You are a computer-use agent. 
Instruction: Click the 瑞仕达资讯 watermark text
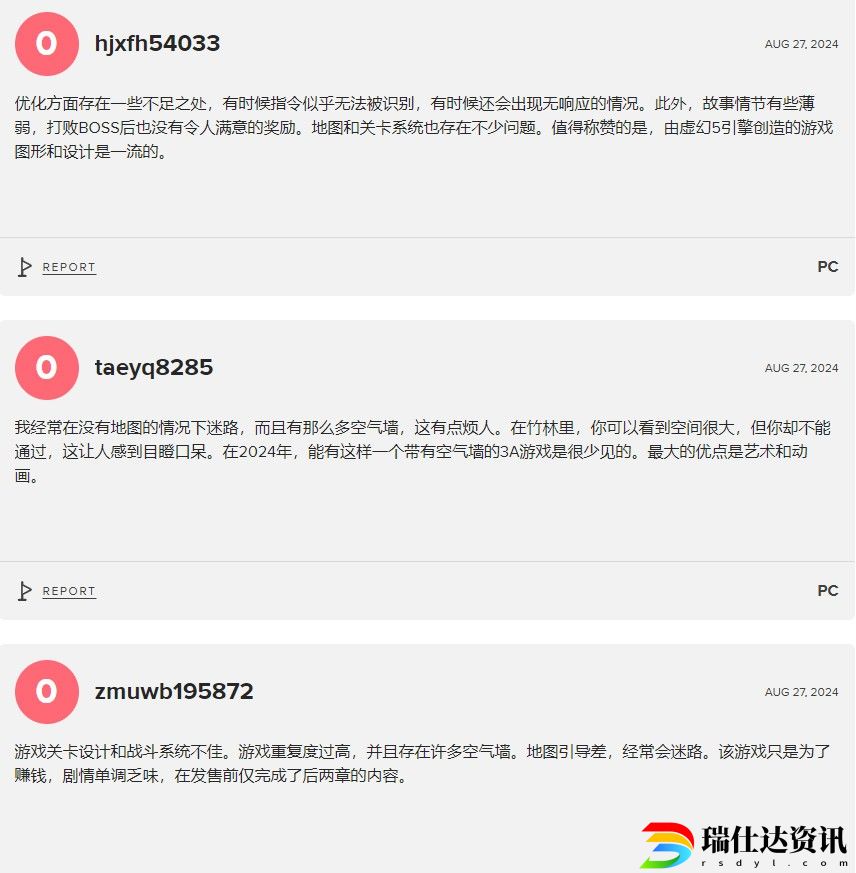point(774,840)
